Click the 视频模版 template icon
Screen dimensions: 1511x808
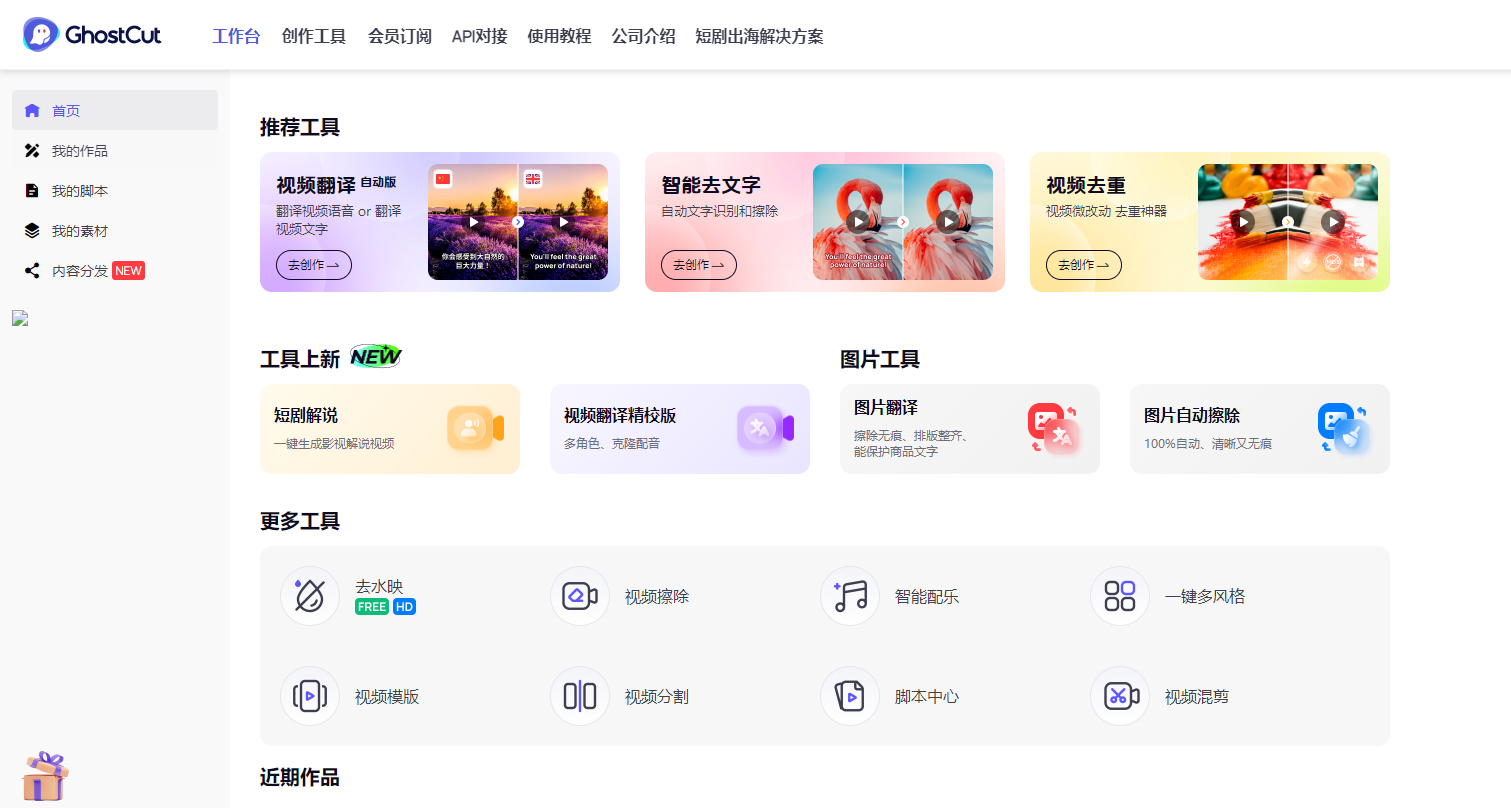click(310, 696)
